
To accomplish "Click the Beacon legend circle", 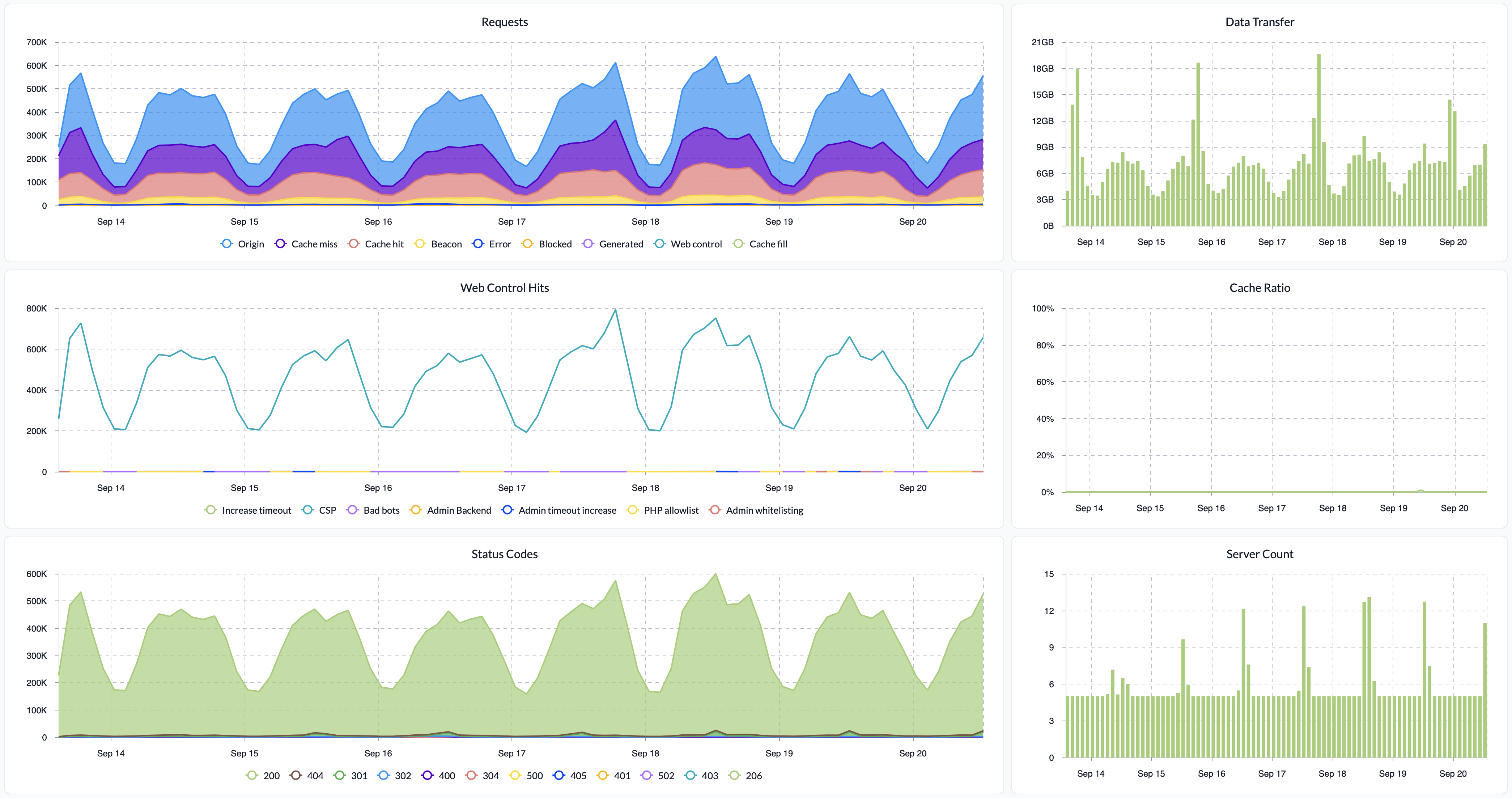I will 420,244.
